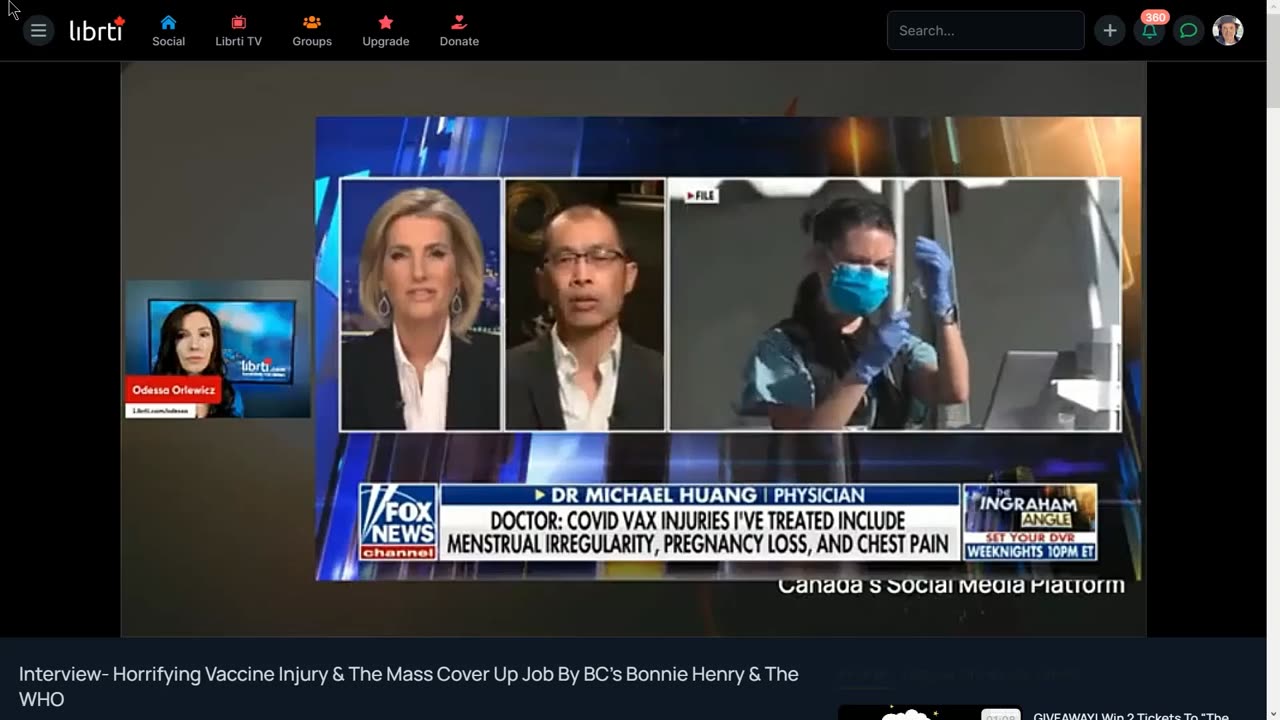Click the plus create button
The image size is (1280, 720).
[1110, 30]
